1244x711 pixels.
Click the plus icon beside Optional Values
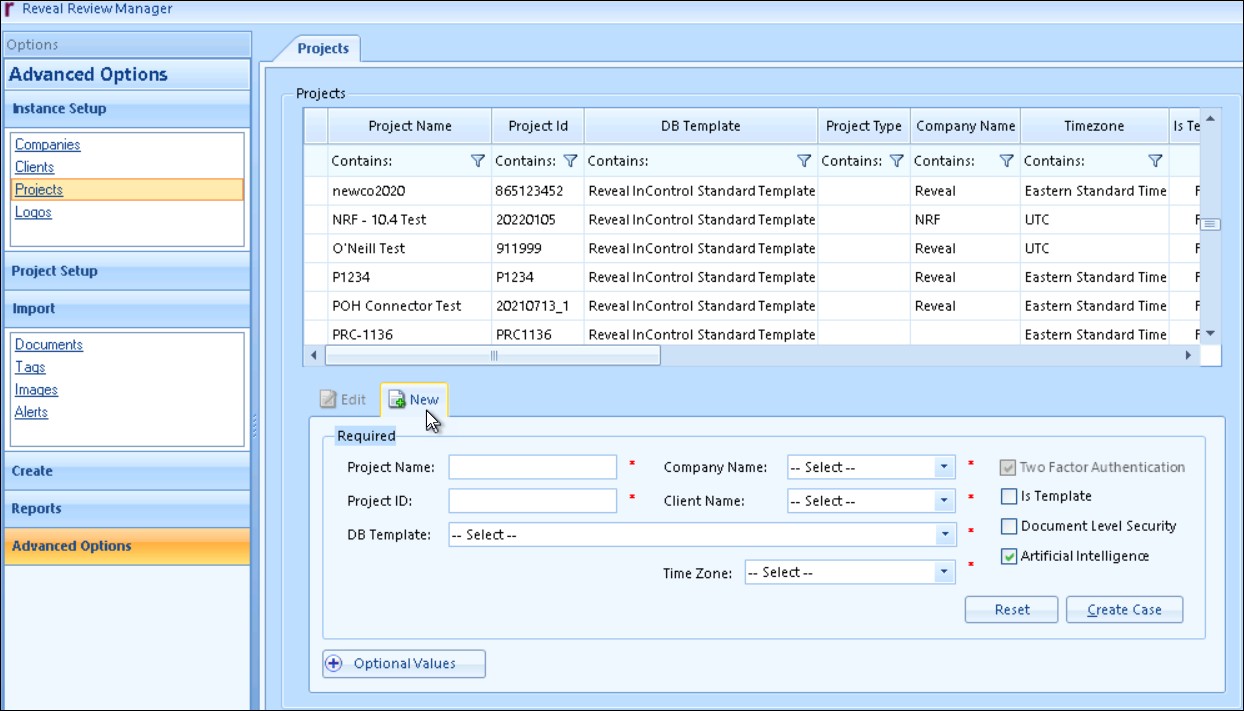[x=334, y=663]
